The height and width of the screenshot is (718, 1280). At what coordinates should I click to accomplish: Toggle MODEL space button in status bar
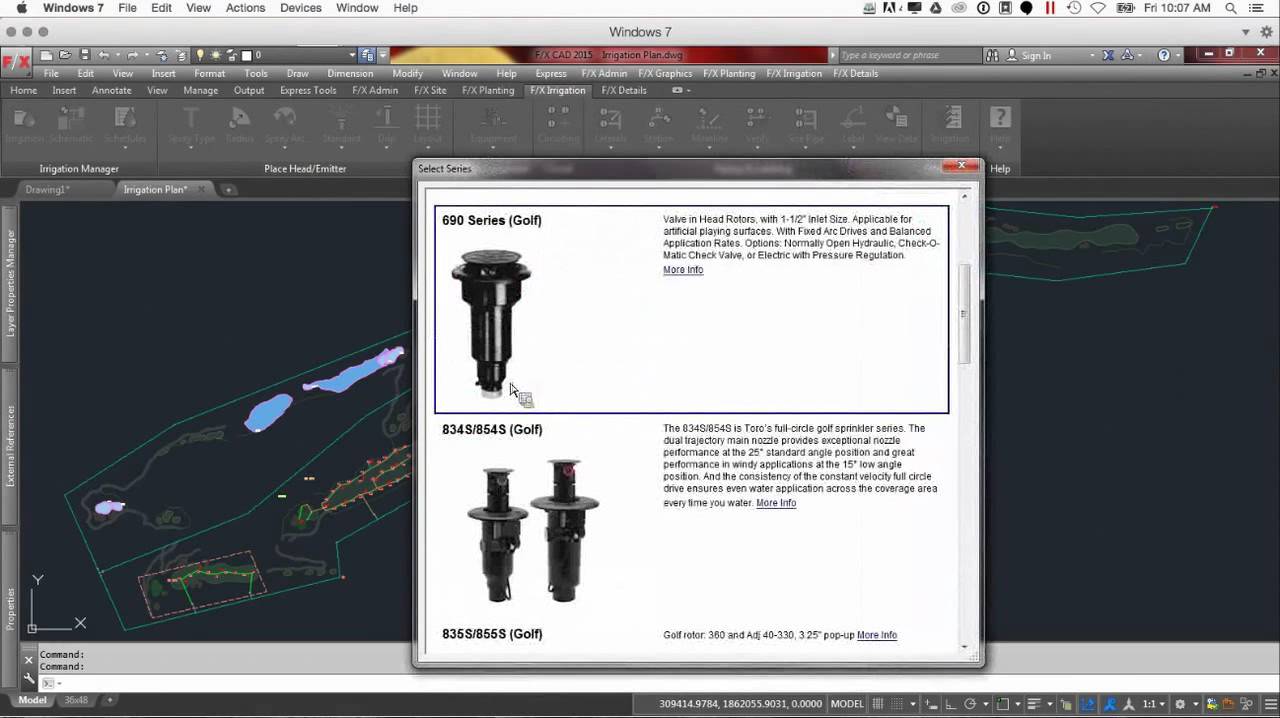(x=847, y=703)
